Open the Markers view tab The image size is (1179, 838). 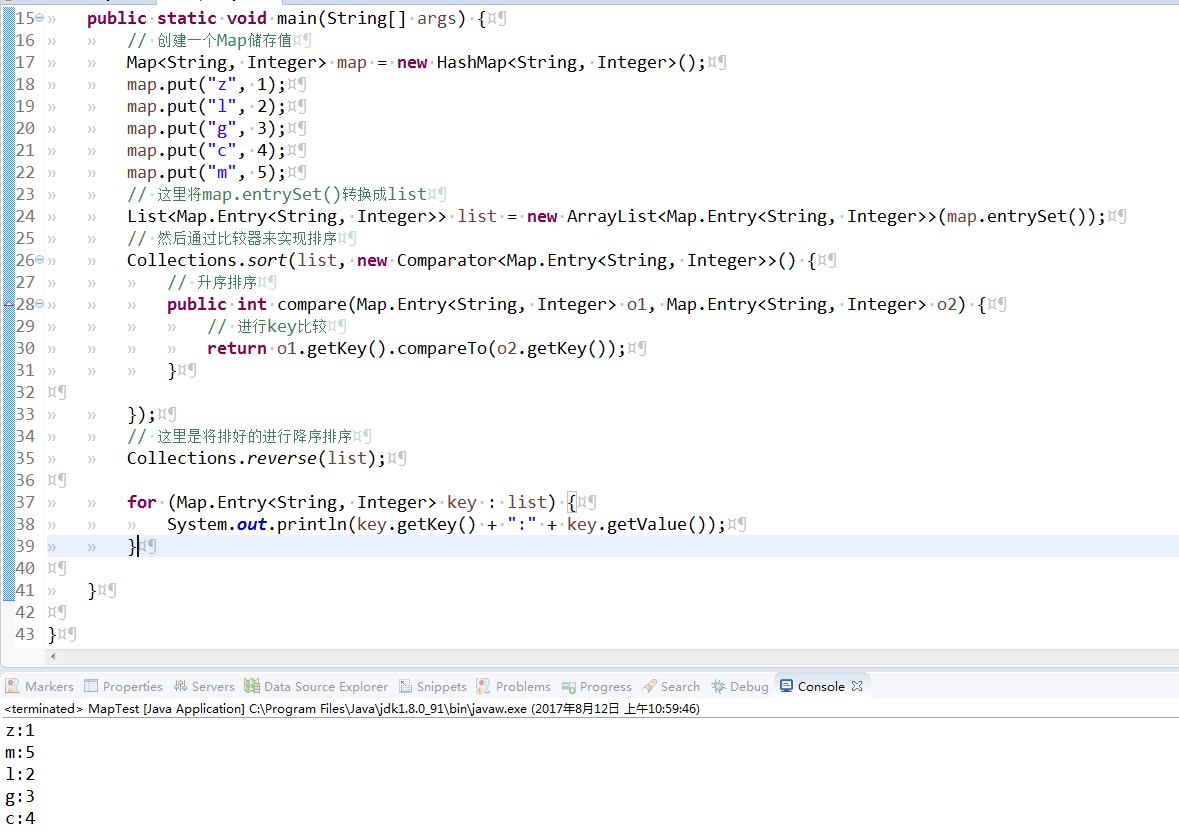40,686
